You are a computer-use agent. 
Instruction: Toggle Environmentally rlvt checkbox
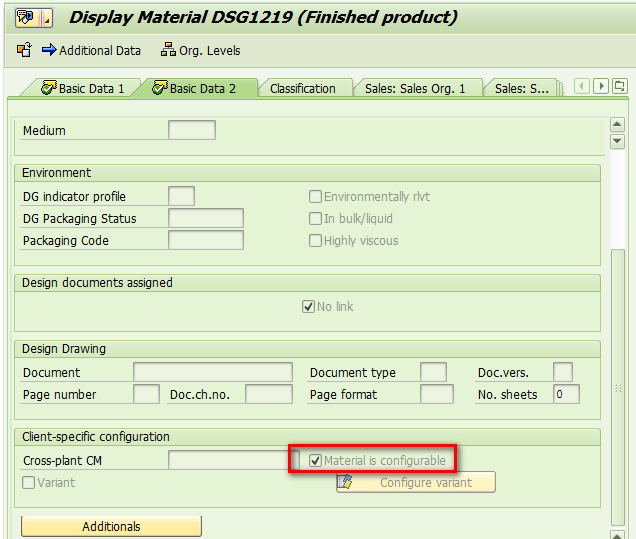pos(315,197)
